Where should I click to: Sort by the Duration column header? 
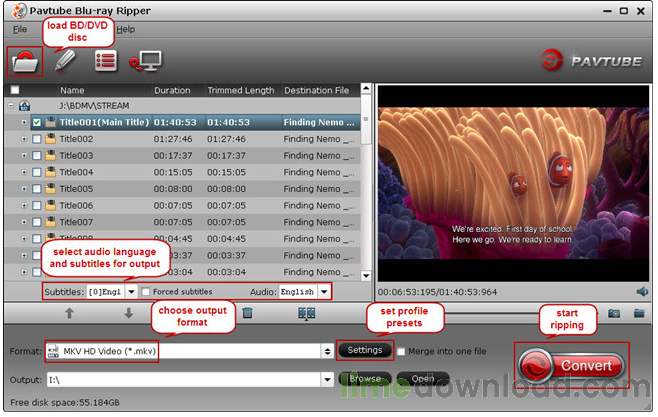pyautogui.click(x=172, y=90)
